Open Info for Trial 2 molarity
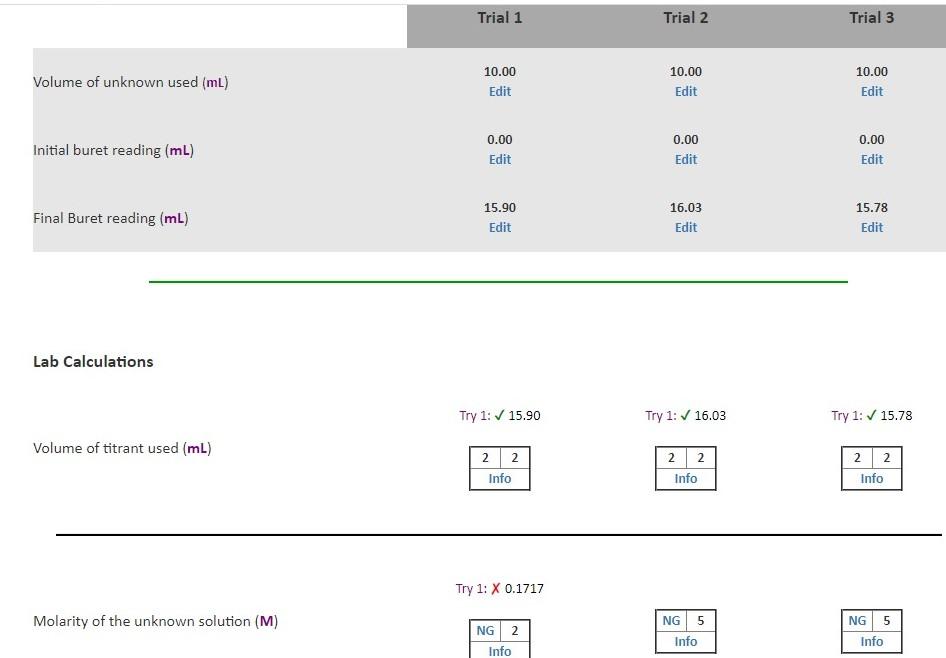 coord(685,641)
